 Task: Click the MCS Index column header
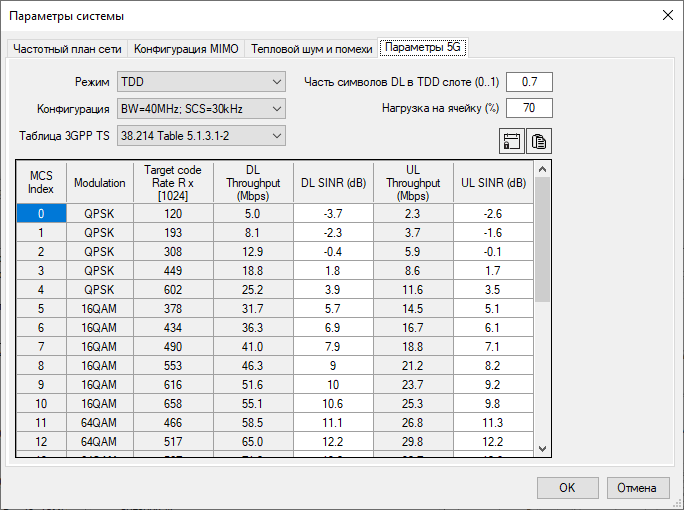(41, 182)
